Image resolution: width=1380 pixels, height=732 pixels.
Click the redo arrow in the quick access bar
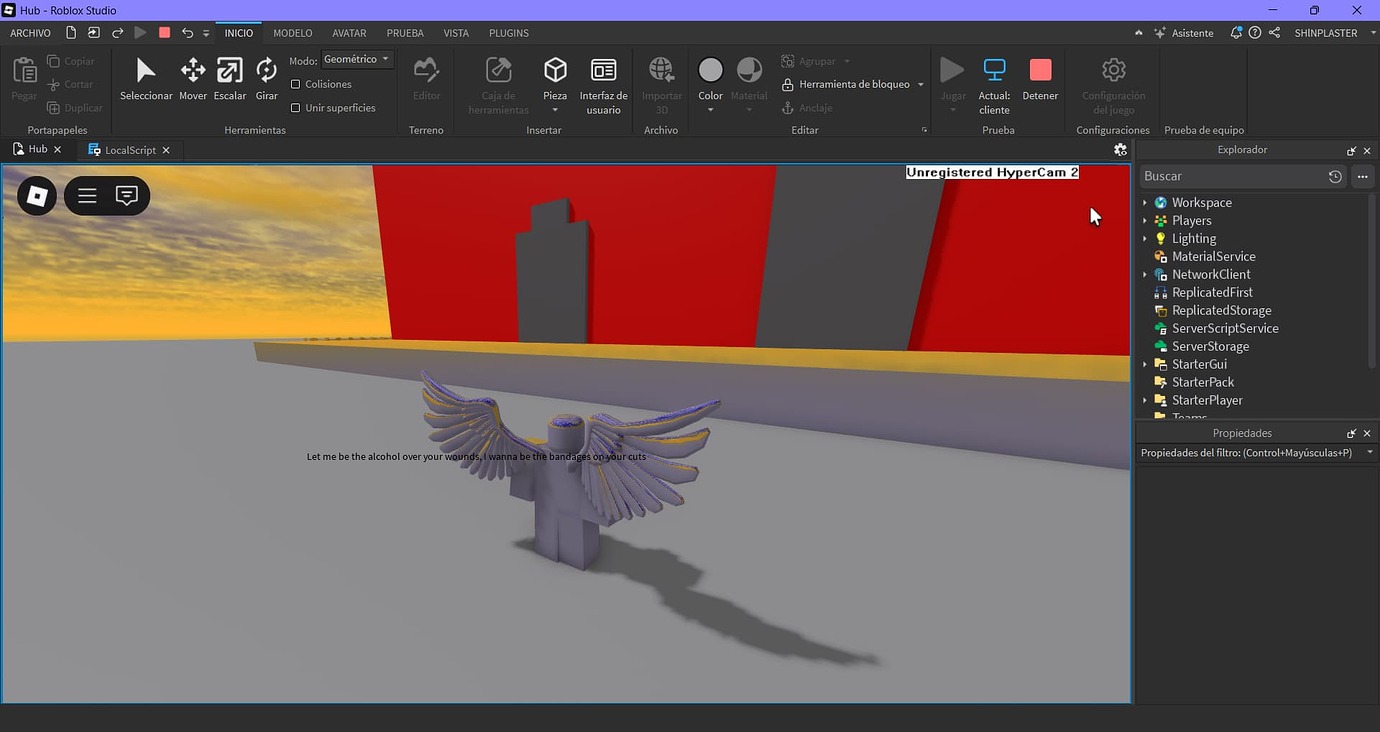117,33
